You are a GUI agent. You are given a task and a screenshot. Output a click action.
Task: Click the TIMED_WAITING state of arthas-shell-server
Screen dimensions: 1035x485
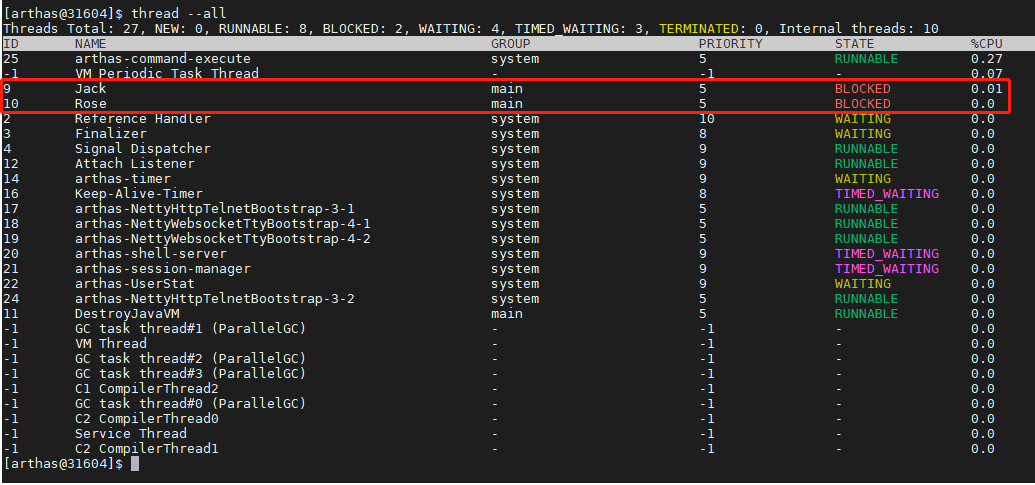(886, 254)
